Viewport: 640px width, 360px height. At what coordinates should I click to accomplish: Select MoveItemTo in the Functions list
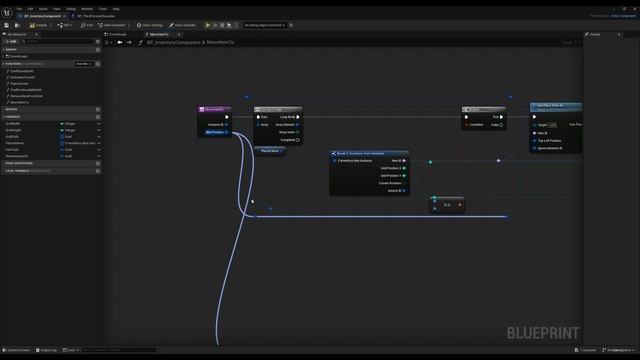(20, 102)
